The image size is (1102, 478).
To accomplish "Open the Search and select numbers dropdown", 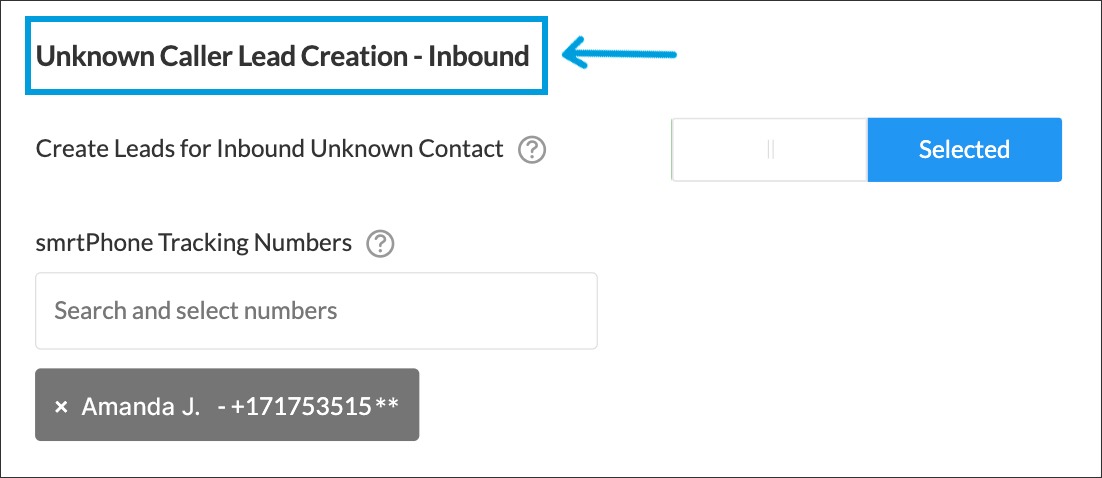I will tap(316, 311).
